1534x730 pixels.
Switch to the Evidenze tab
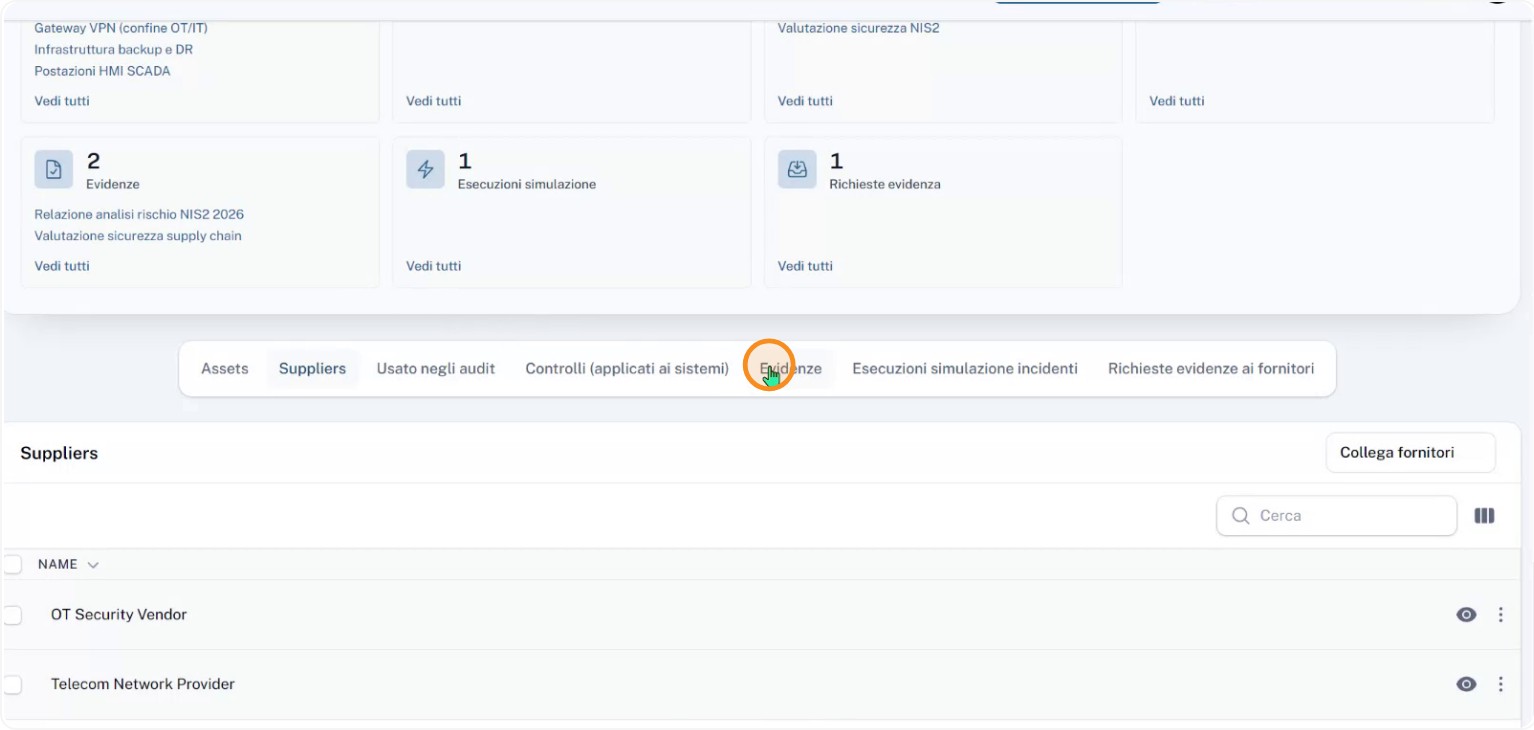791,369
